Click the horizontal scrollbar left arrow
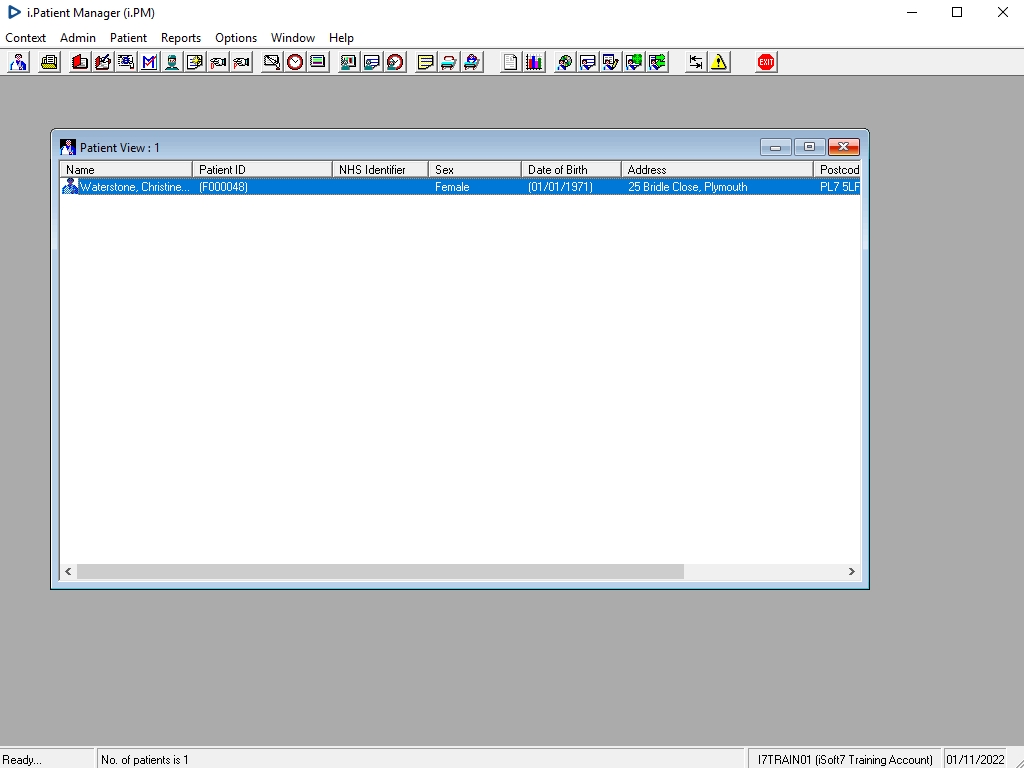This screenshot has width=1024, height=768. (x=68, y=571)
